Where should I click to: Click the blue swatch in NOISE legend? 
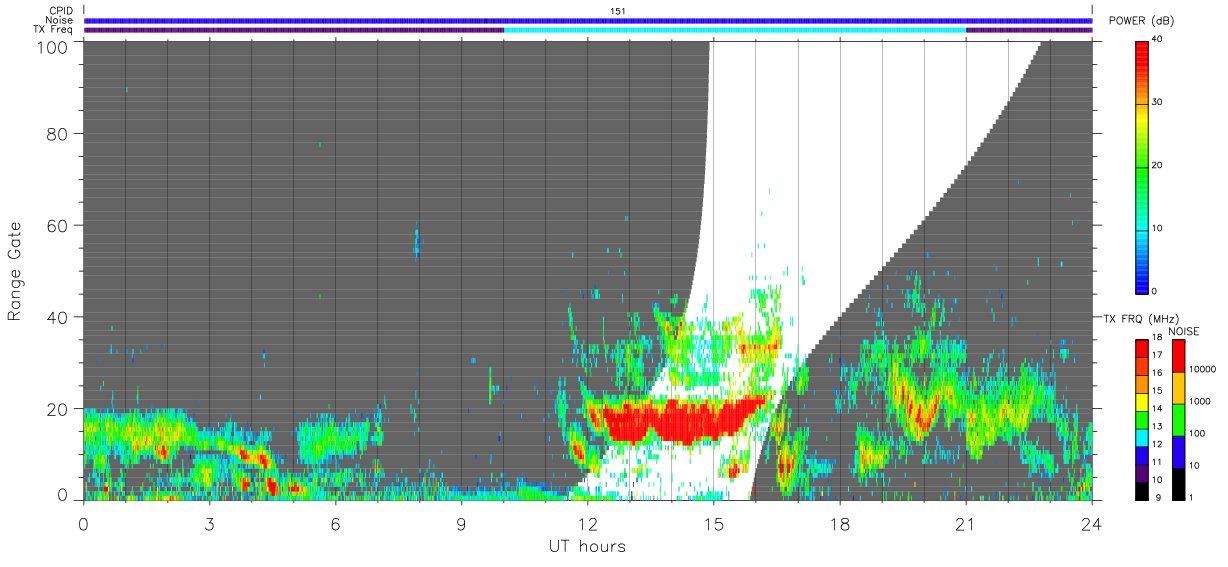[1179, 452]
